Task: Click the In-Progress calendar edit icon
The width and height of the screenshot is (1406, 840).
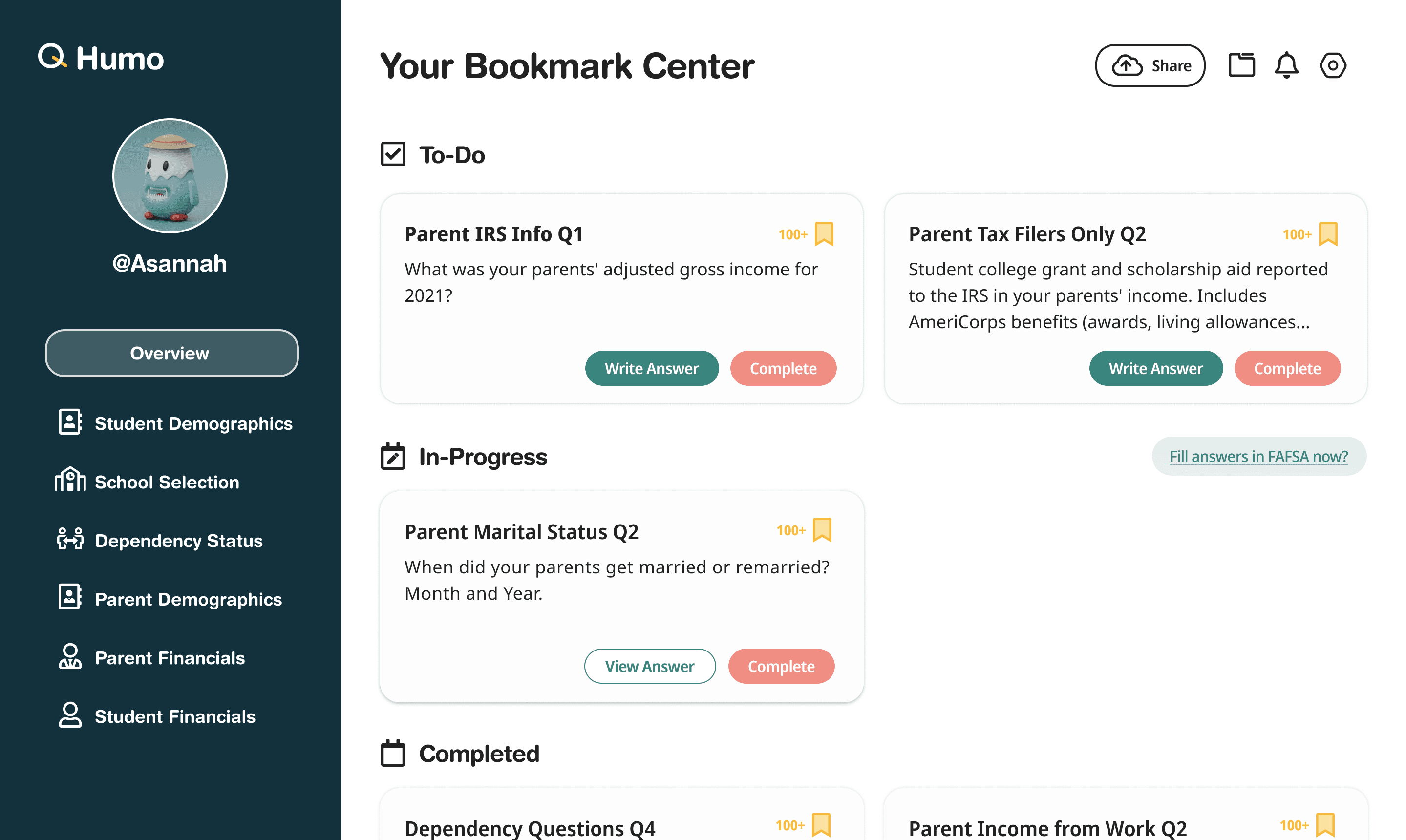Action: tap(393, 456)
